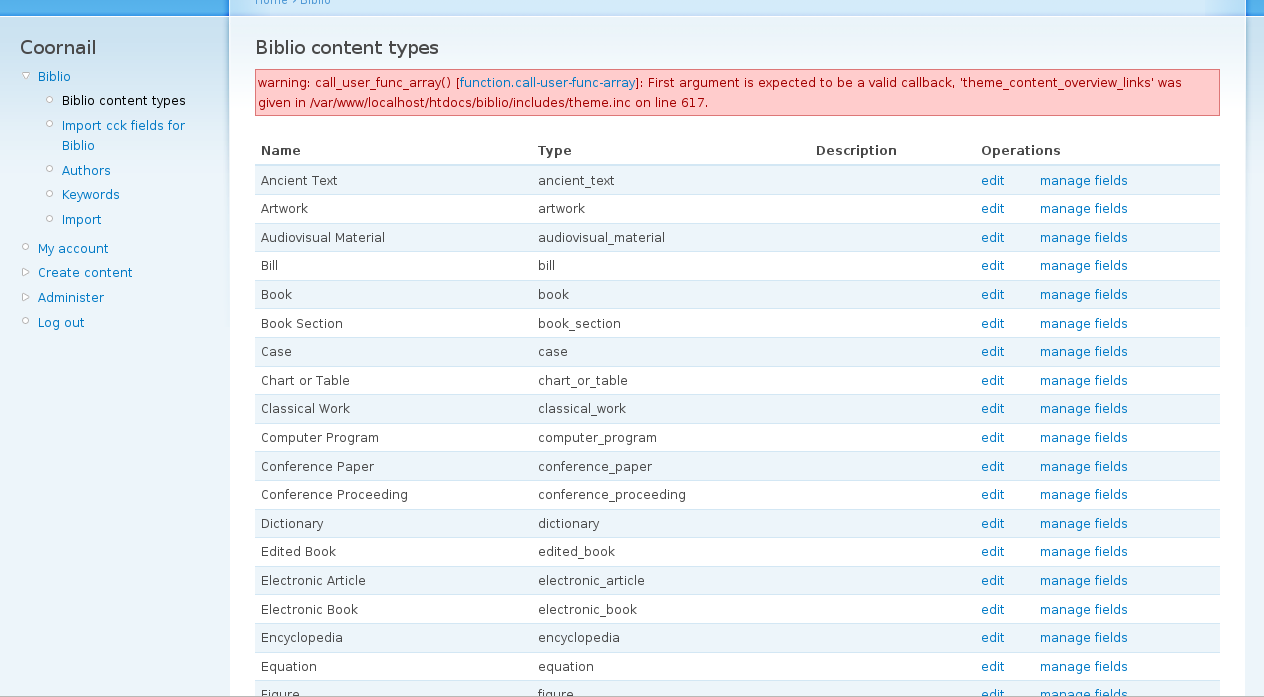Image resolution: width=1264 pixels, height=697 pixels.
Task: Manage fields for Bill
Action: [1083, 266]
